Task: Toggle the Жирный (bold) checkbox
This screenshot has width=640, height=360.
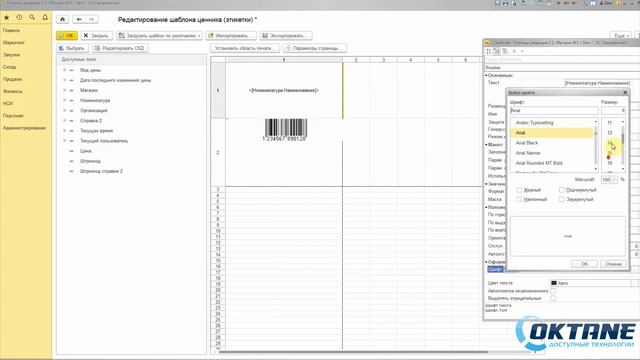Action: pos(519,190)
